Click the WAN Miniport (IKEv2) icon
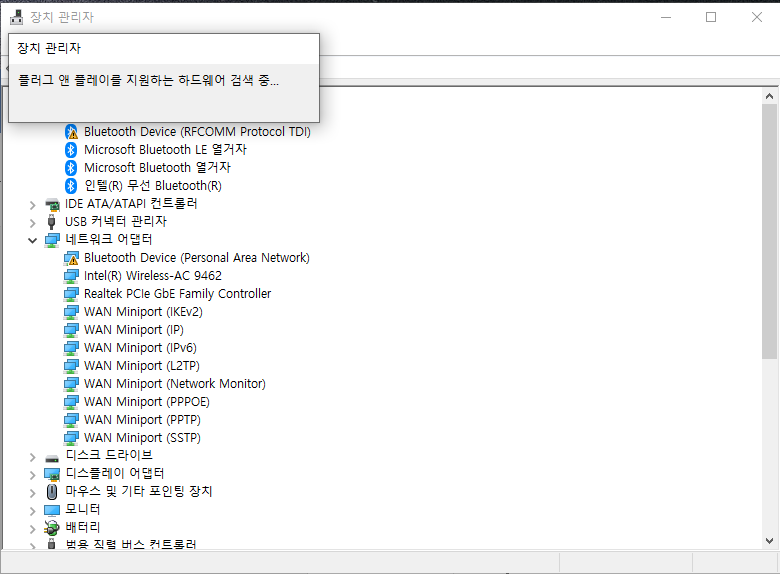 pos(71,312)
